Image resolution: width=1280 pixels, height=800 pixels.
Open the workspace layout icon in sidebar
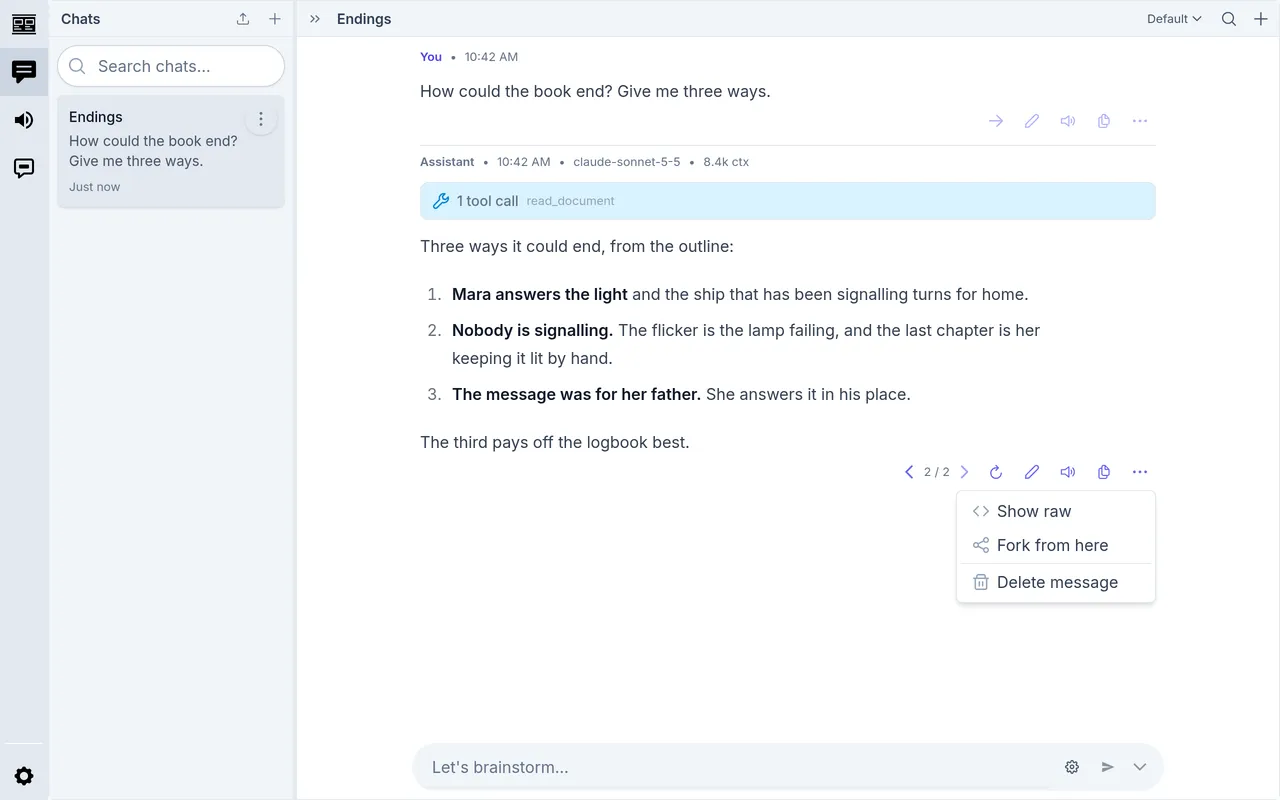(x=24, y=24)
